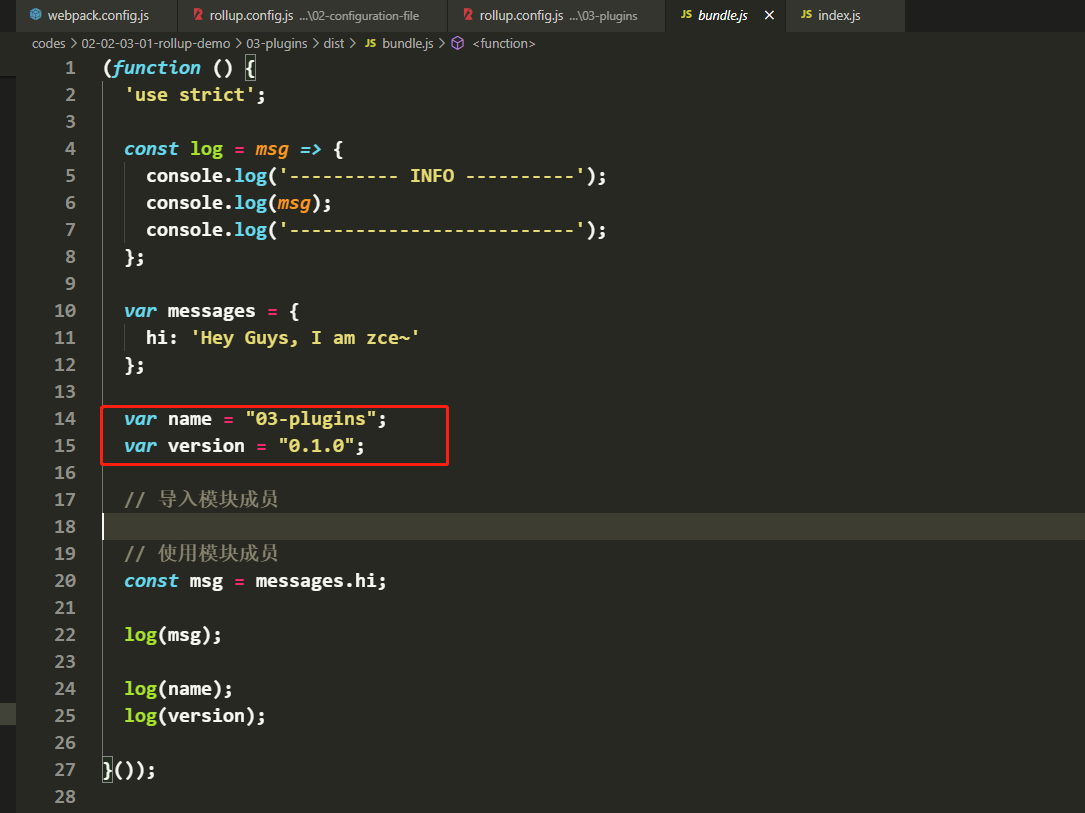This screenshot has height=813, width=1085.
Task: Click log(name) call on line 24
Action: click(x=179, y=689)
